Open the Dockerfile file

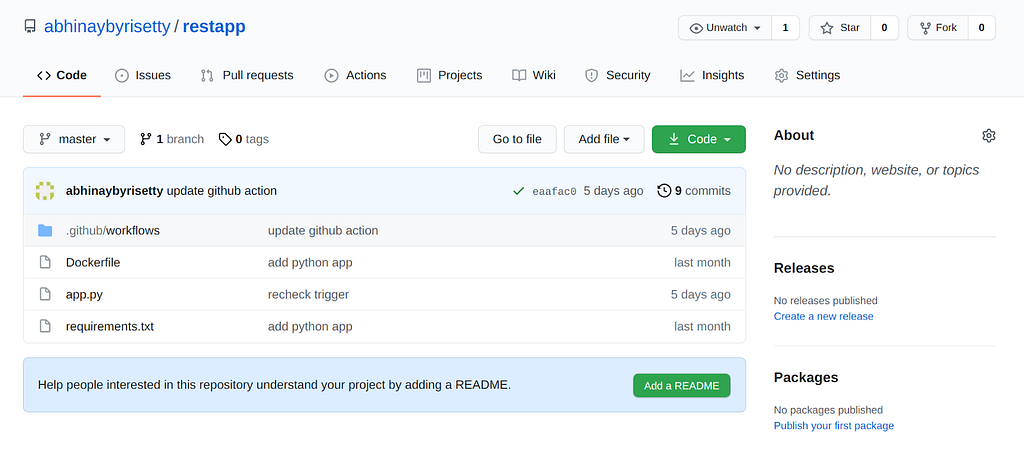point(93,262)
